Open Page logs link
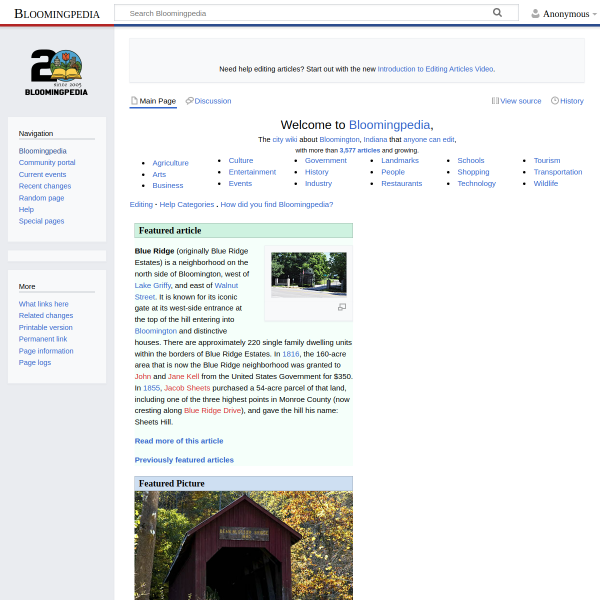Viewport: 600px width, 600px height. [x=35, y=362]
